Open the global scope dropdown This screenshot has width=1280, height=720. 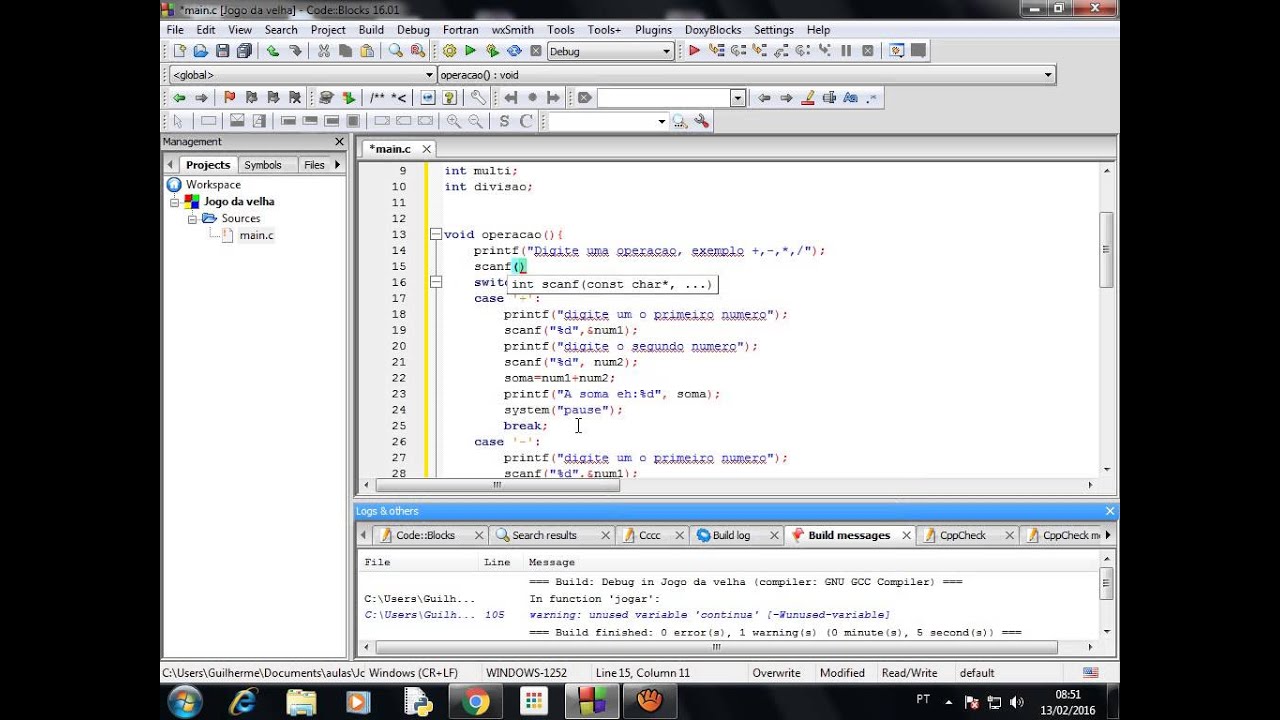(429, 75)
